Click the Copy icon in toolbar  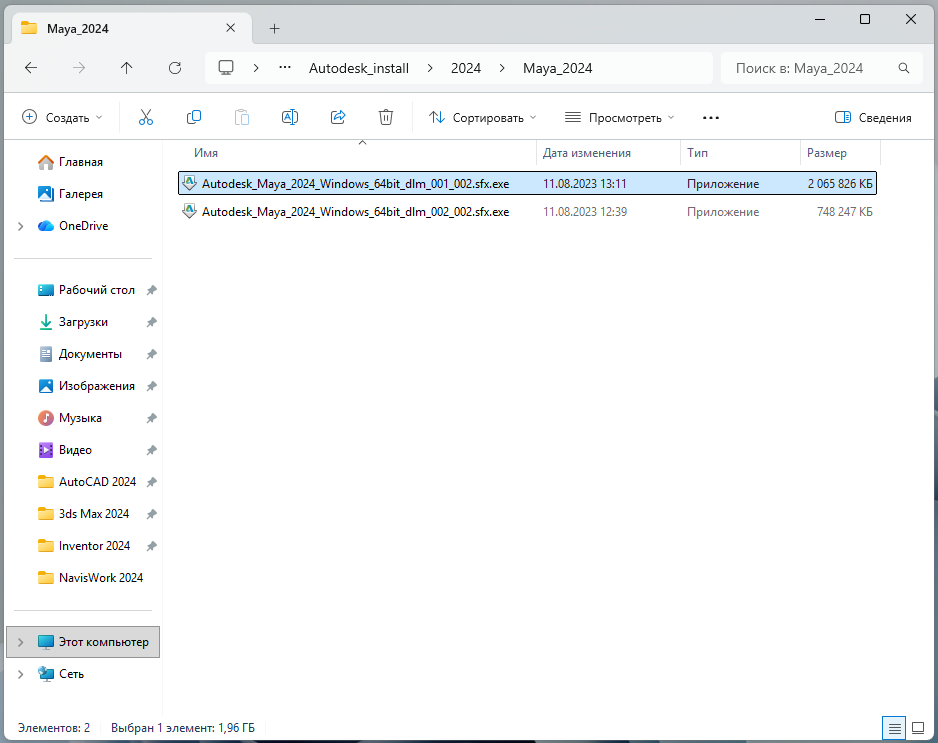pos(194,117)
